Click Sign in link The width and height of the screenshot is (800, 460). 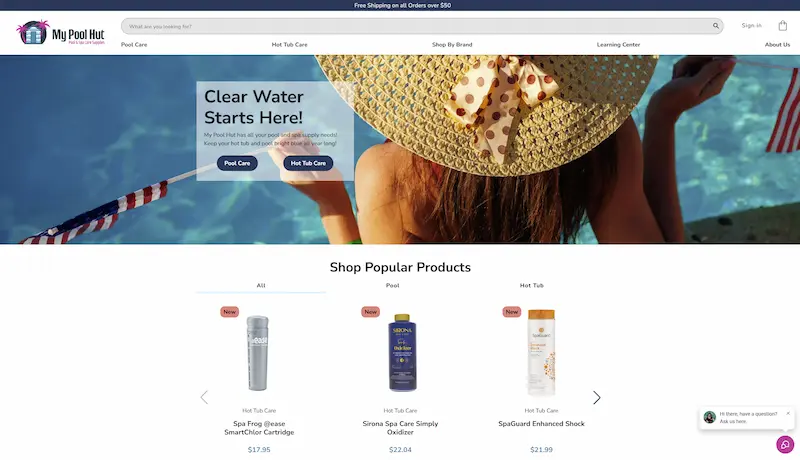pyautogui.click(x=752, y=25)
